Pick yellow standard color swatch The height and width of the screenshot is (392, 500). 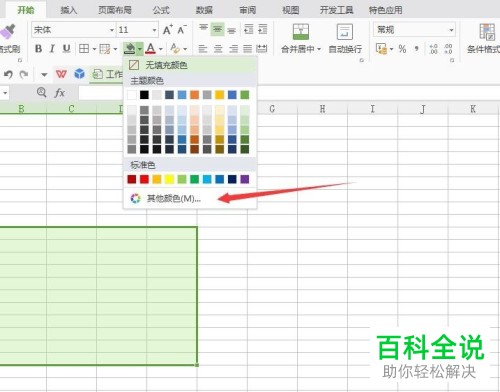coord(169,179)
